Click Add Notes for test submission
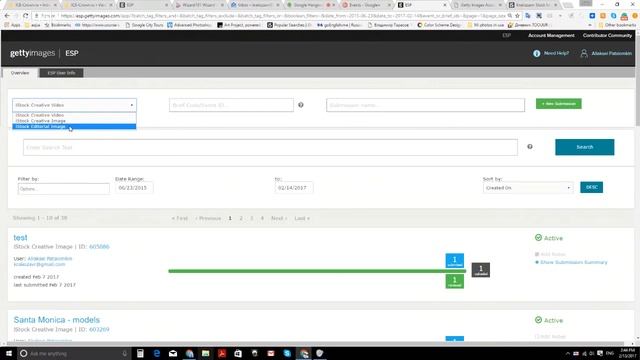This screenshot has width=640, height=360. (x=553, y=254)
